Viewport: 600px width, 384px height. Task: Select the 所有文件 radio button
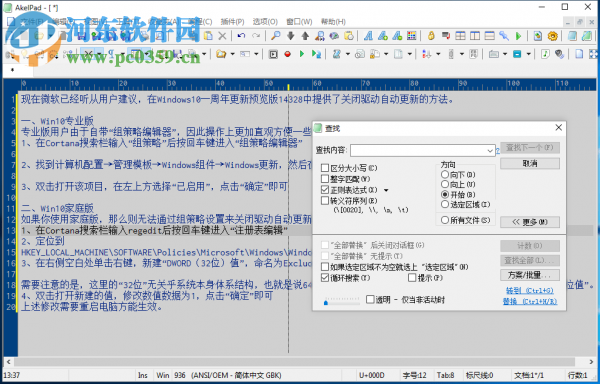coord(445,220)
